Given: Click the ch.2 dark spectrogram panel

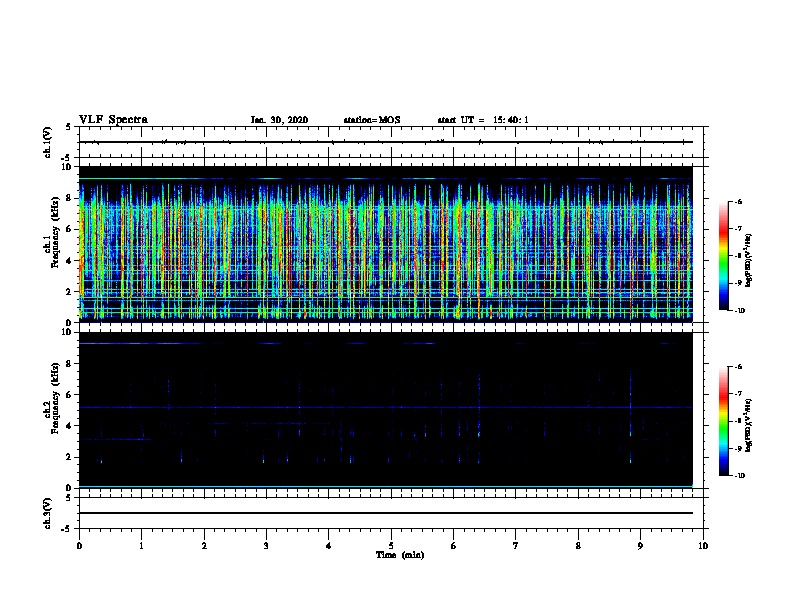Looking at the screenshot, I should (386, 410).
